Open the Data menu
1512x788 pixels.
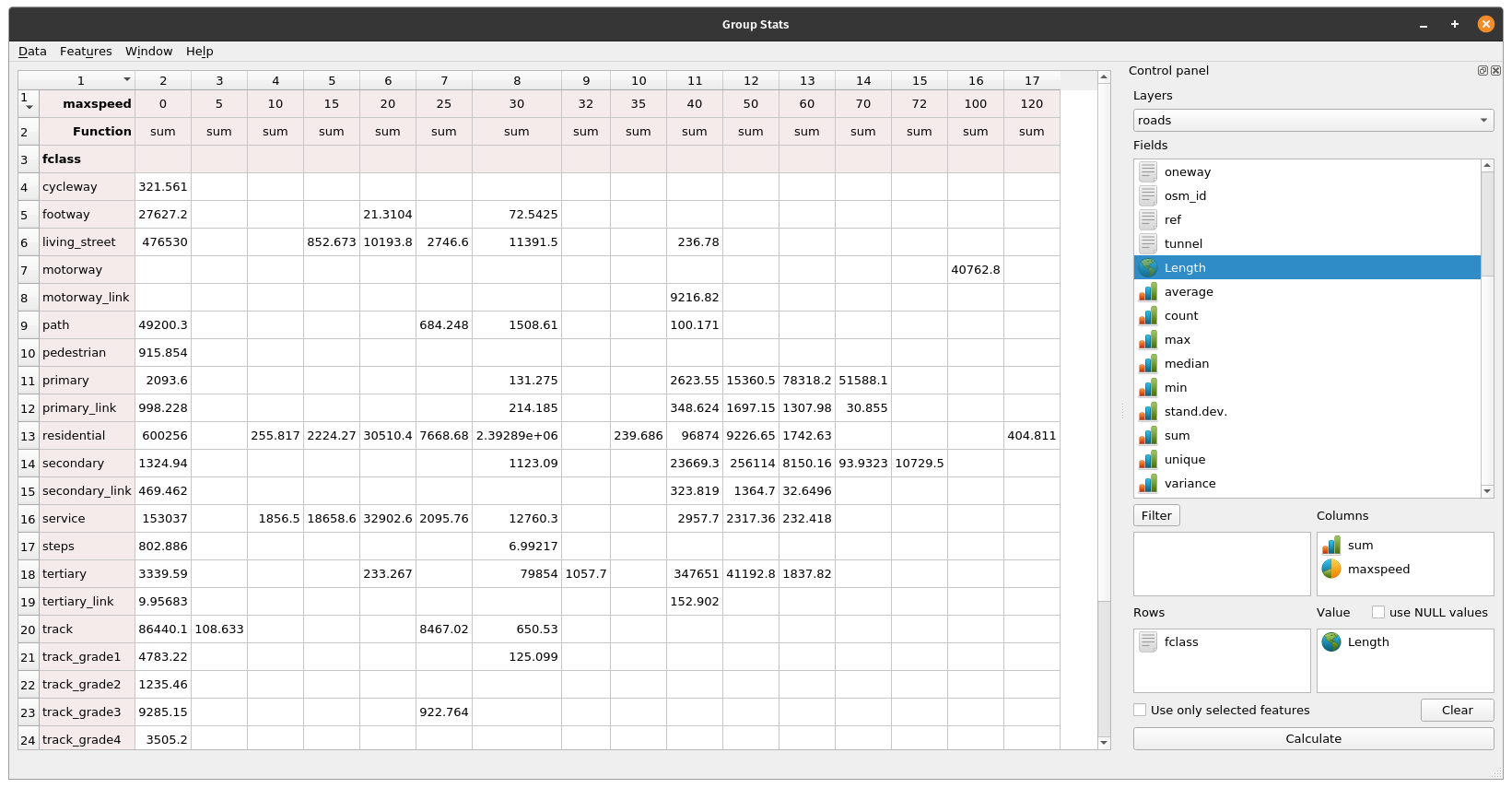click(x=32, y=52)
